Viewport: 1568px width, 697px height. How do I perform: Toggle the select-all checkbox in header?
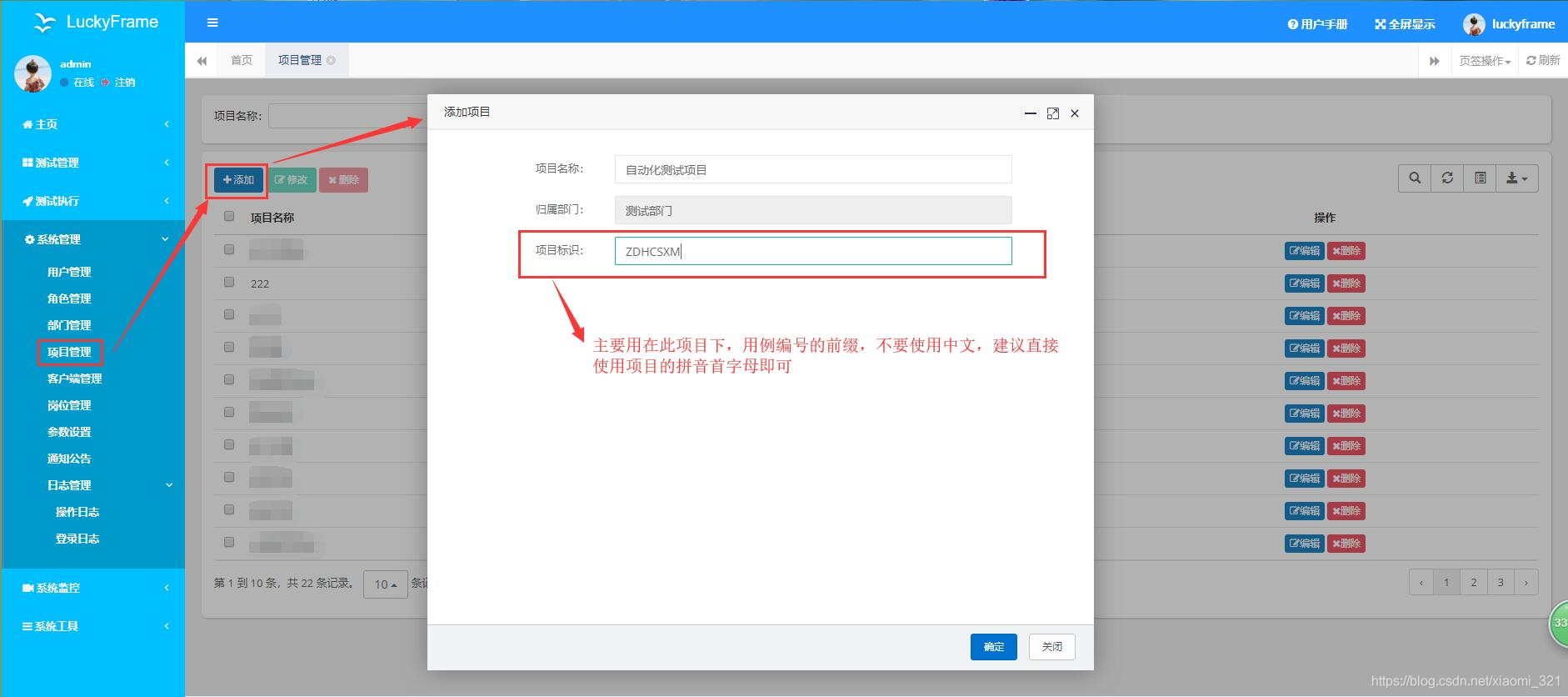click(x=229, y=216)
